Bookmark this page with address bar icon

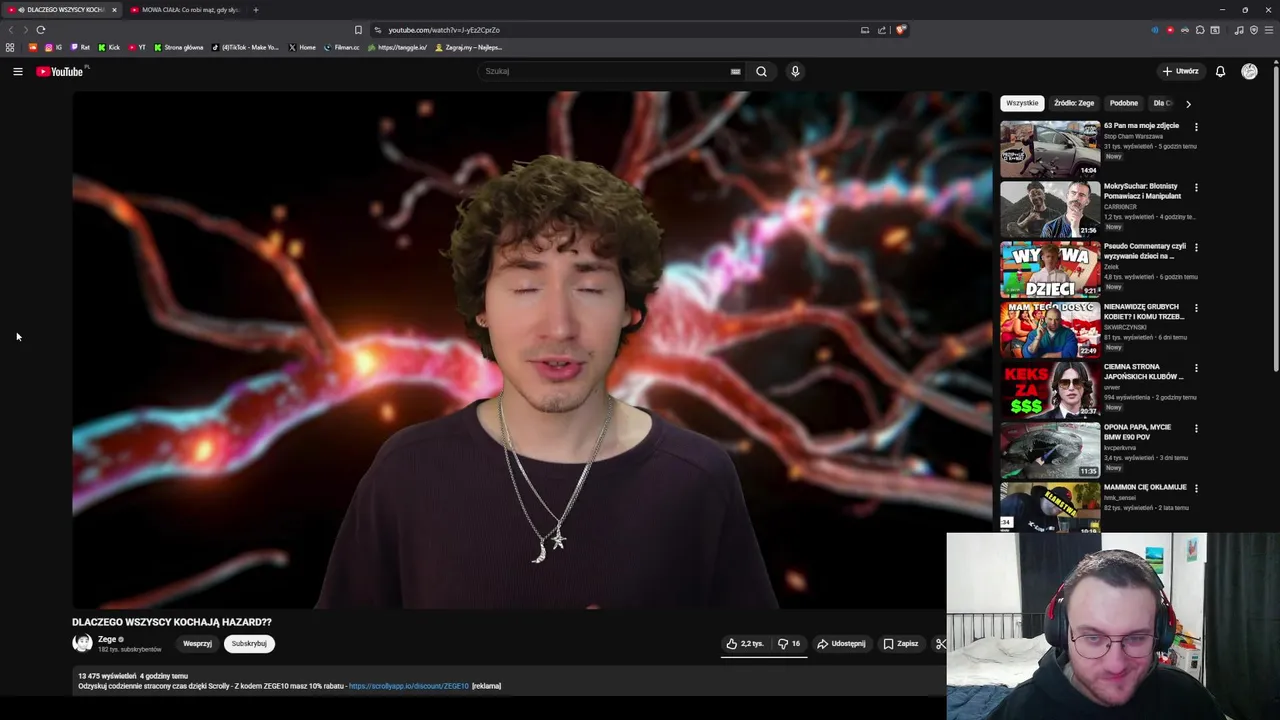pos(358,30)
